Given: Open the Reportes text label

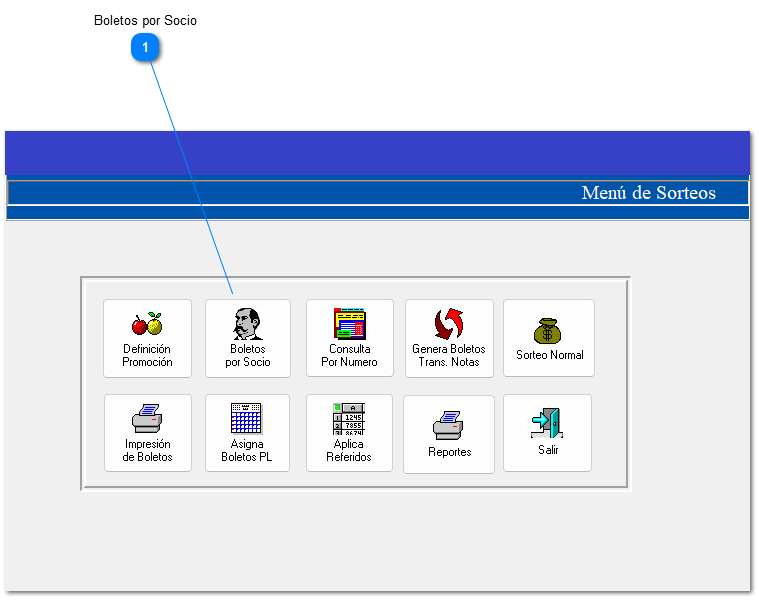Looking at the screenshot, I should tap(449, 452).
